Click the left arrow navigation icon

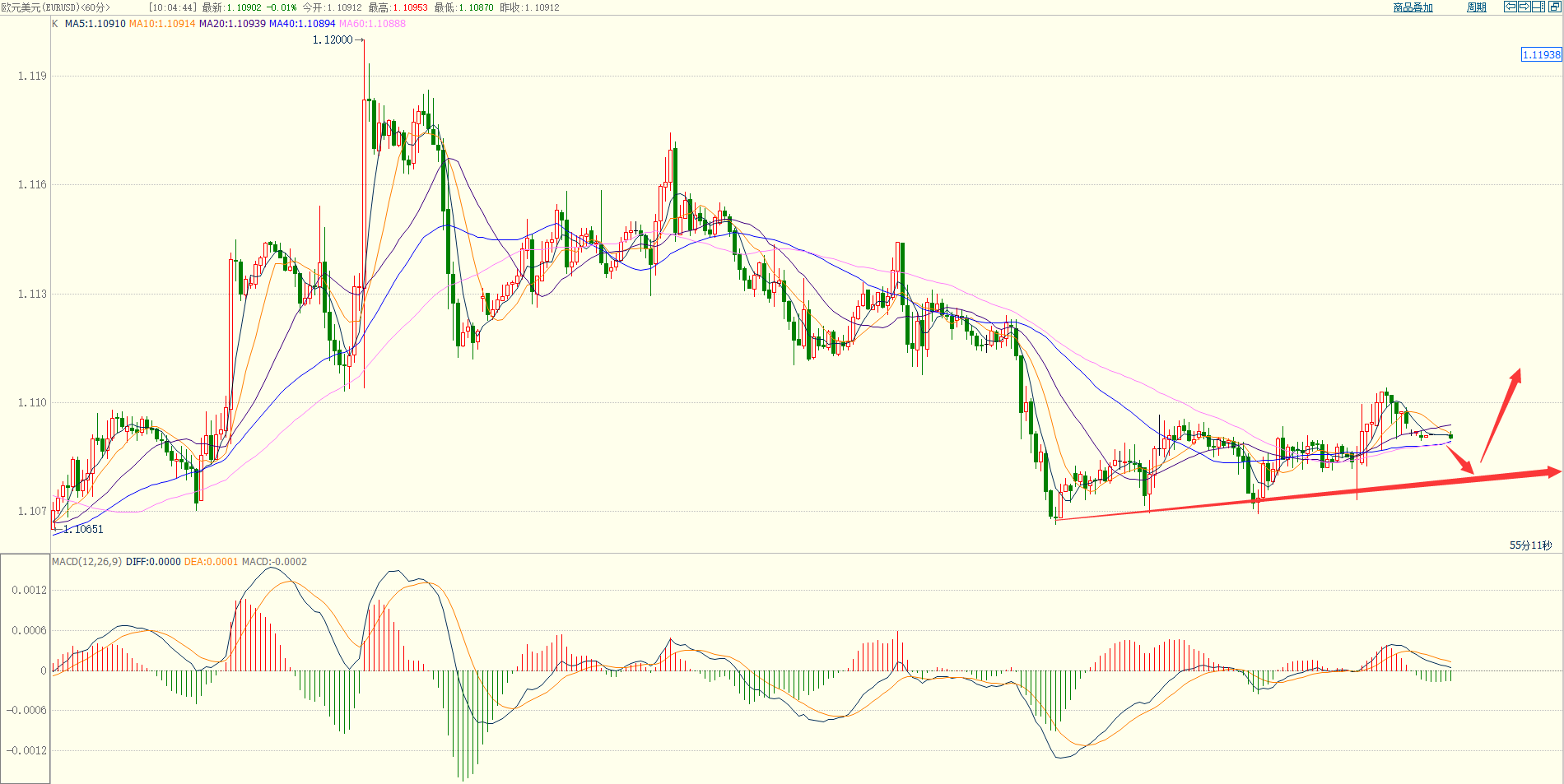click(x=1510, y=7)
